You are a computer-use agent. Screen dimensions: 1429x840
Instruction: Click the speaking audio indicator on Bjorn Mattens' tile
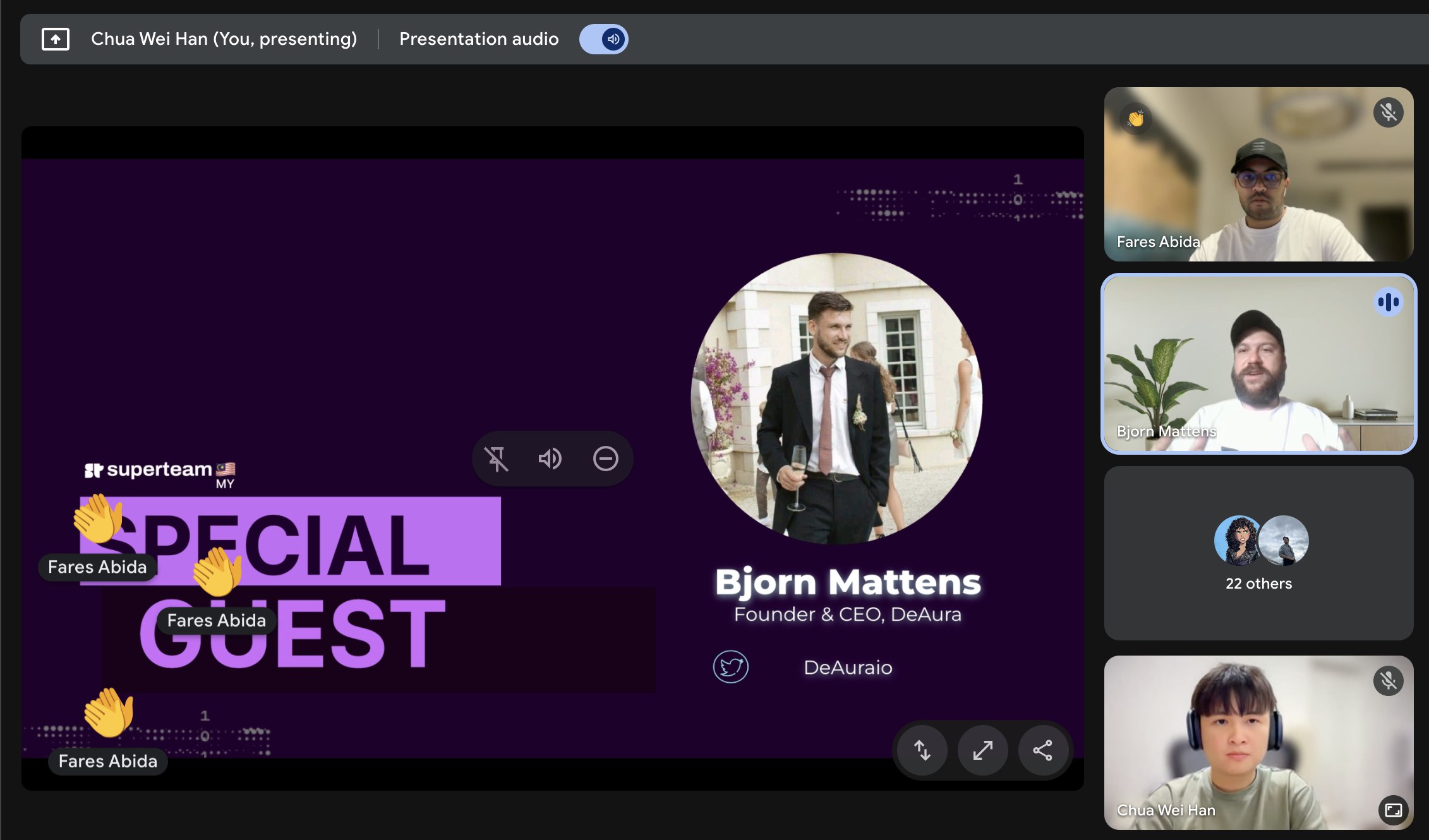[1388, 302]
